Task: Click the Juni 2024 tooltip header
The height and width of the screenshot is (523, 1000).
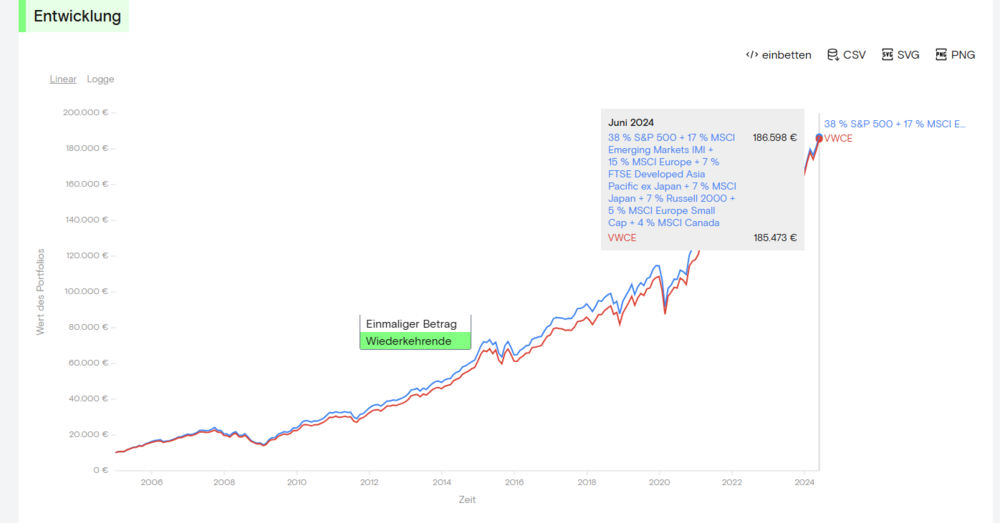Action: coord(631,122)
